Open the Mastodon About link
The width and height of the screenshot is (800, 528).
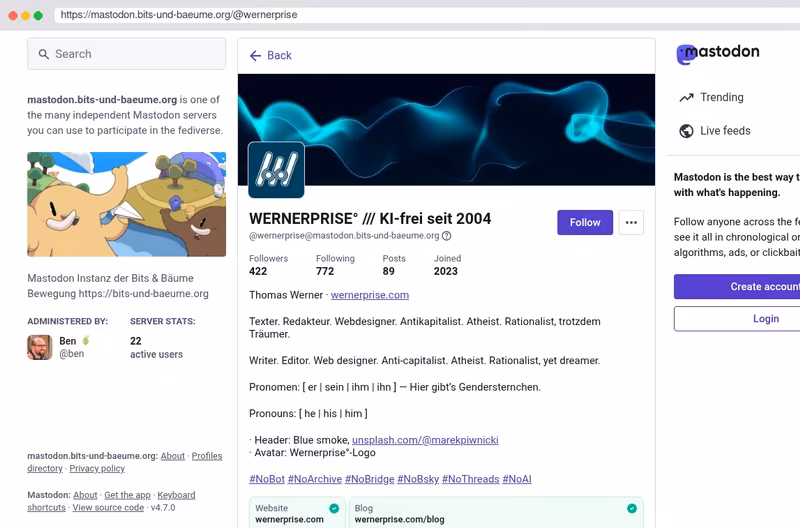(85, 495)
